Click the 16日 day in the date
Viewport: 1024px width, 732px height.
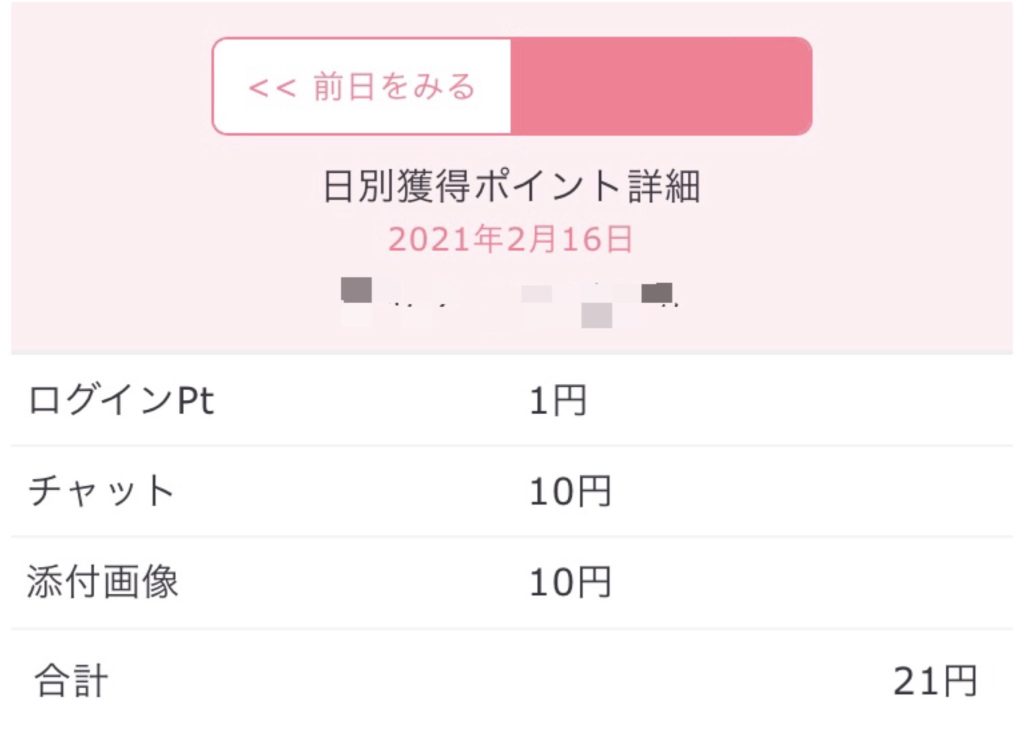click(601, 240)
